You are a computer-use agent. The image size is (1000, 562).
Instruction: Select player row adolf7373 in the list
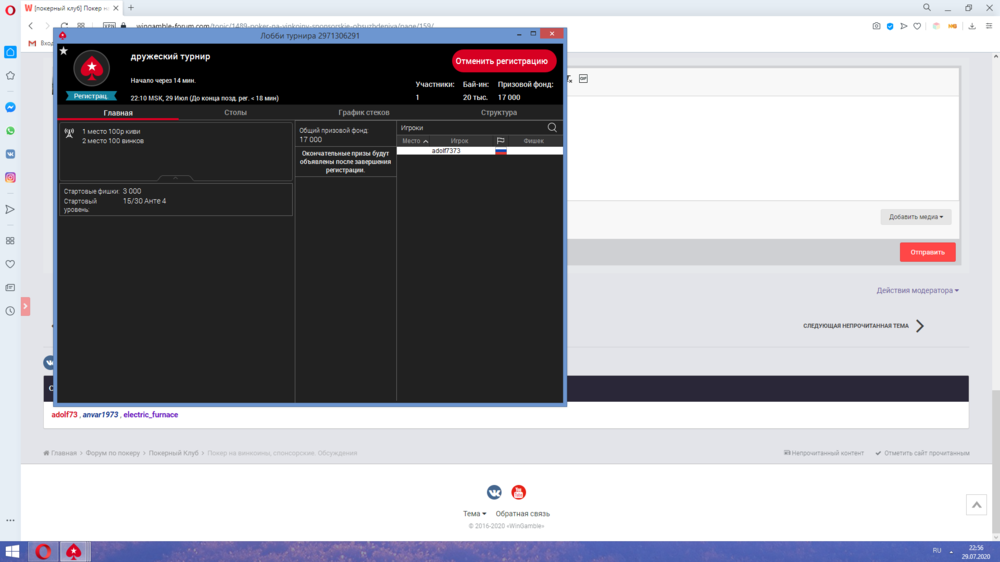pyautogui.click(x=446, y=151)
